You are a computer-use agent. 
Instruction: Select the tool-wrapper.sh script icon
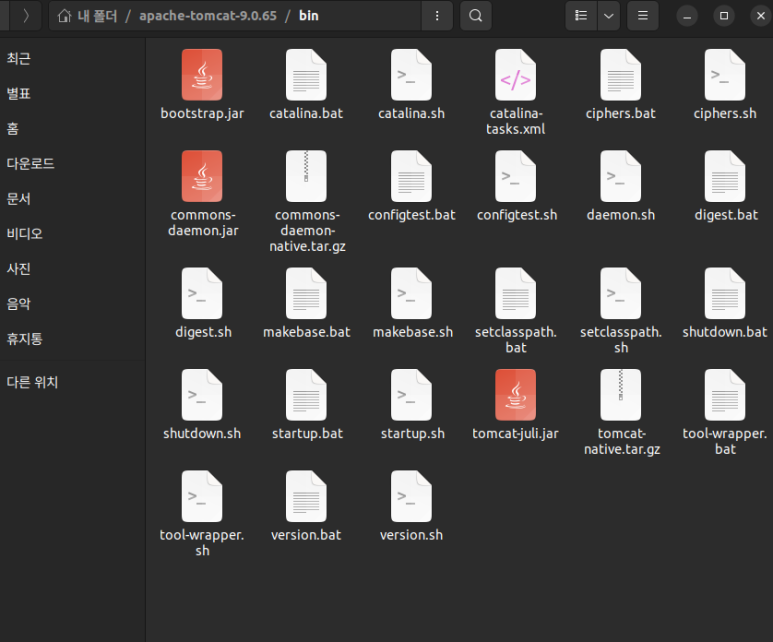[x=202, y=497]
